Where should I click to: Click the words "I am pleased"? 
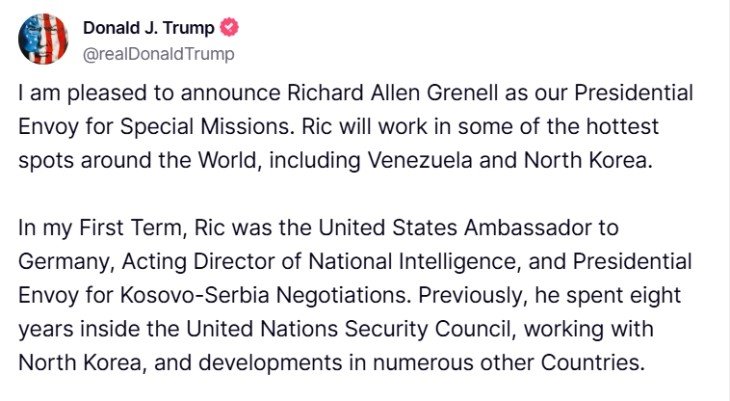[66, 98]
